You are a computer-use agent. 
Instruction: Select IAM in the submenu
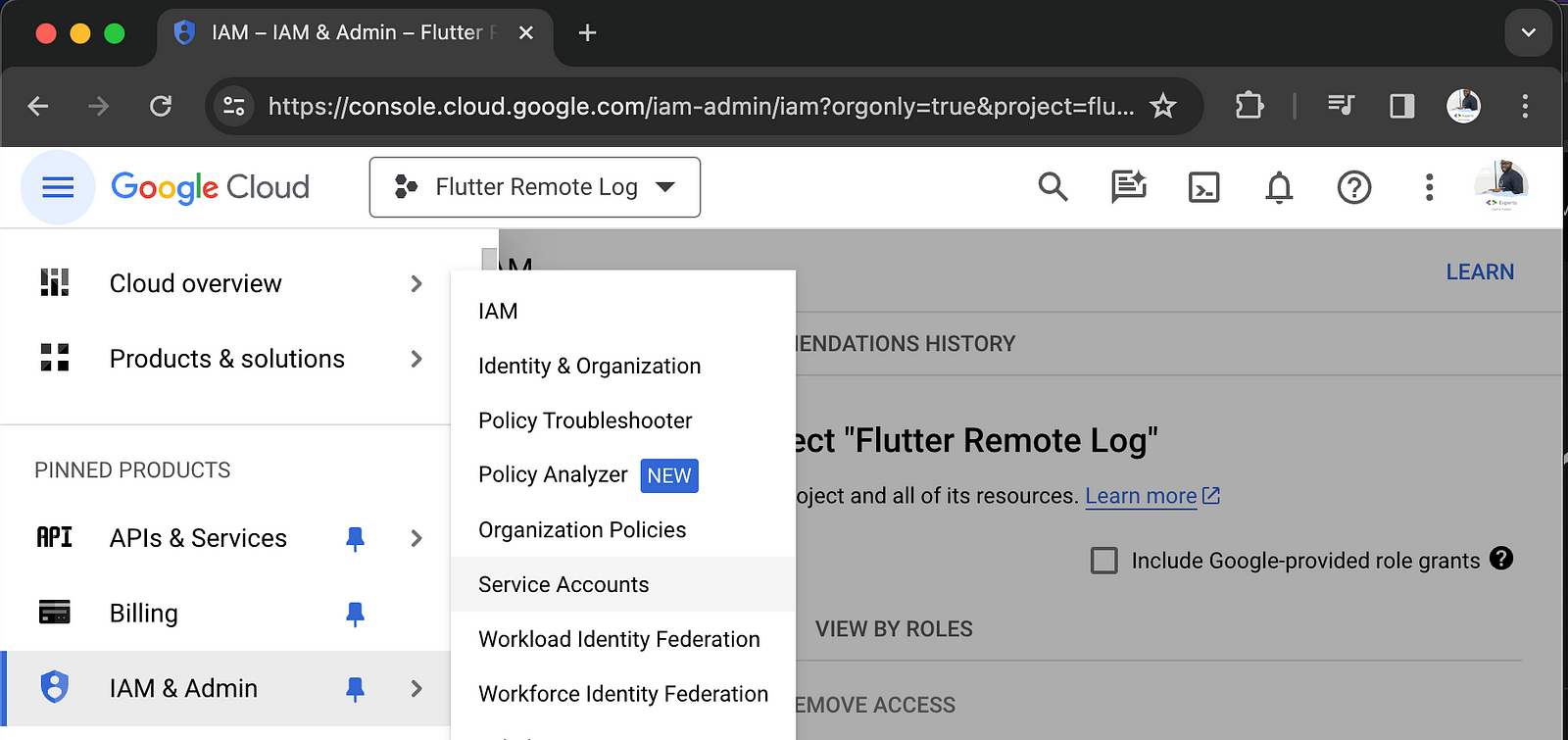(622, 312)
